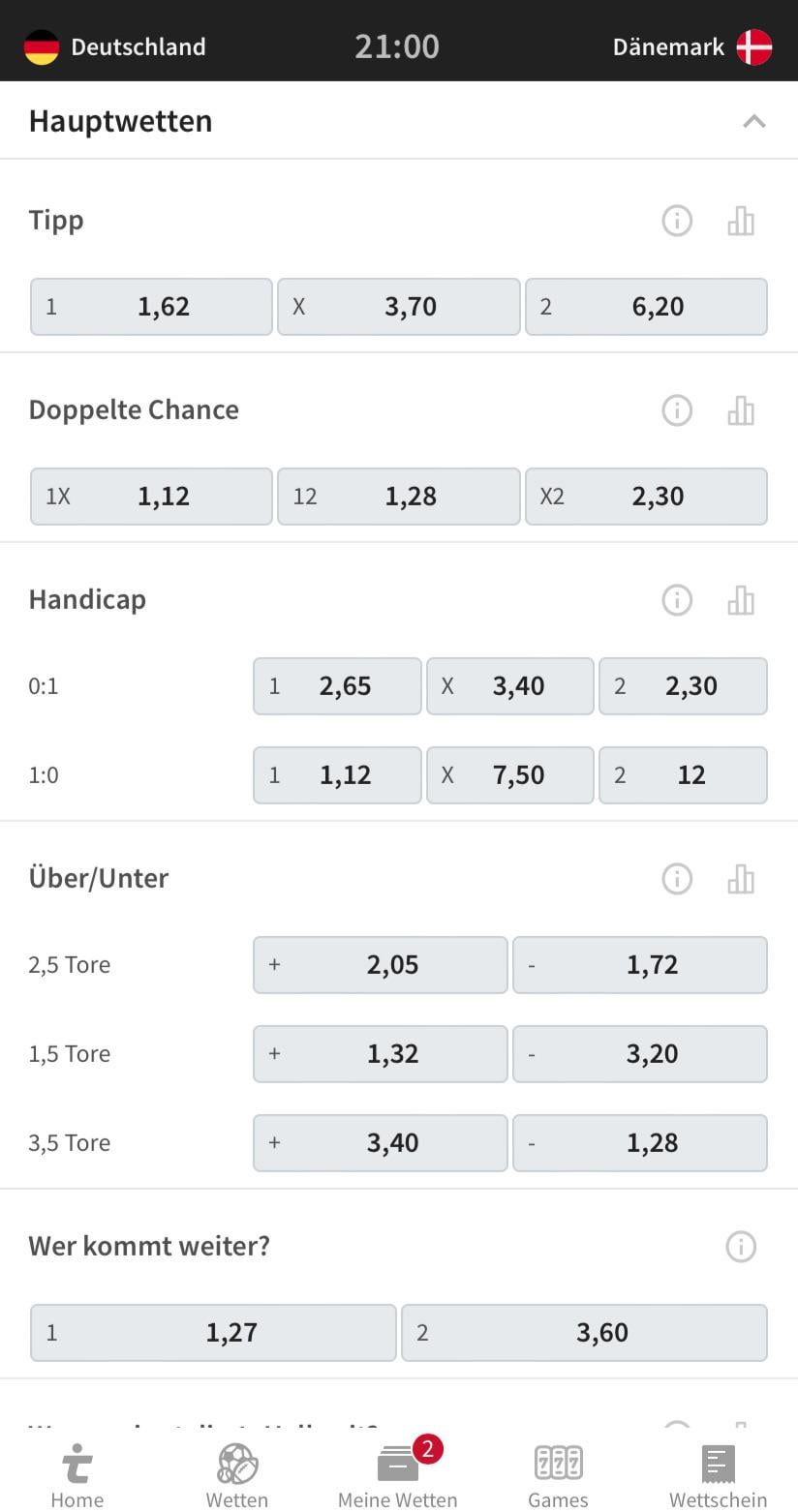
Task: Open info icon for Tipp market
Action: [x=677, y=221]
